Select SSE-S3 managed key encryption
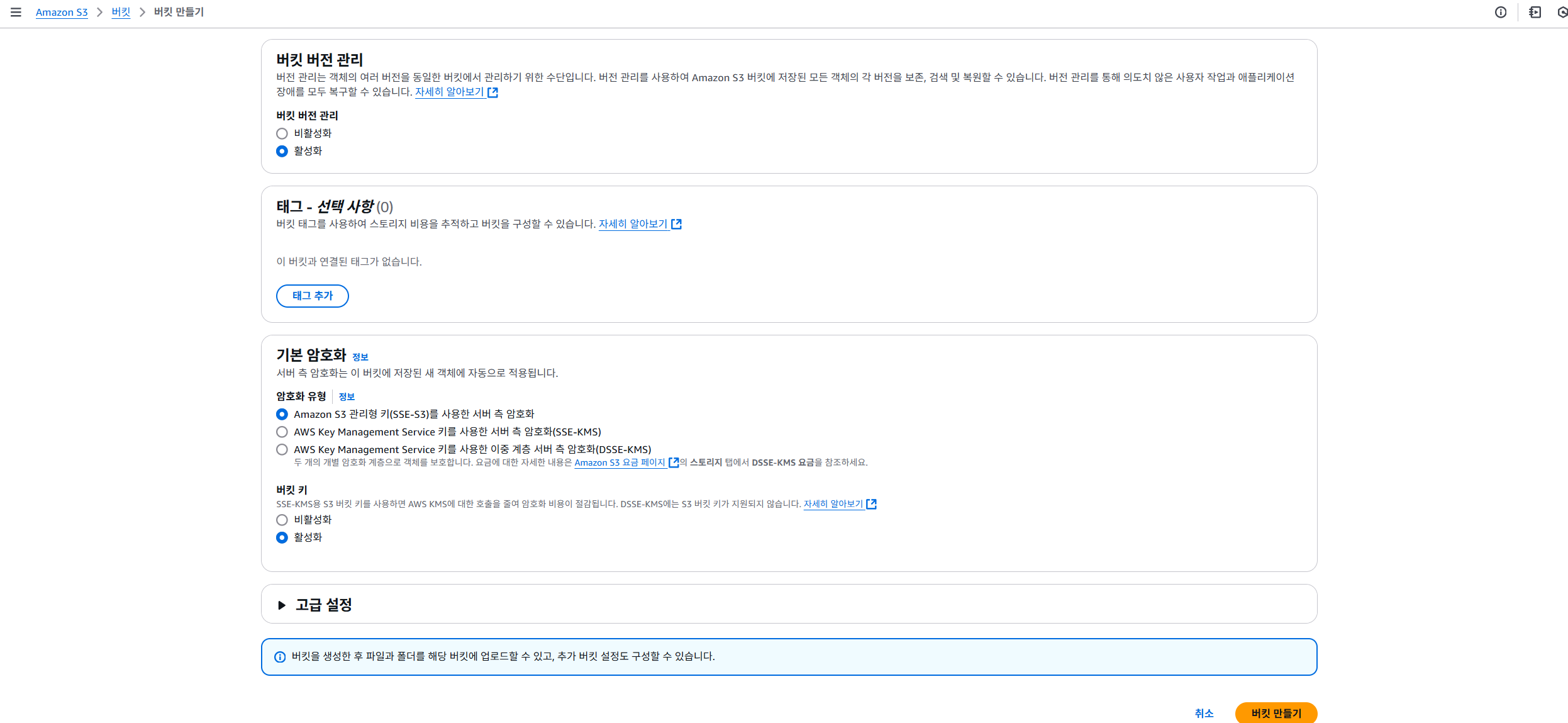This screenshot has height=723, width=1568. tap(282, 414)
